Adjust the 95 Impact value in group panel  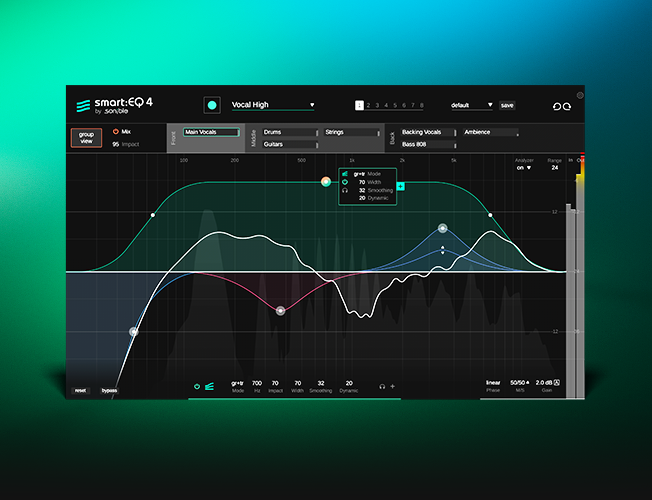[116, 144]
